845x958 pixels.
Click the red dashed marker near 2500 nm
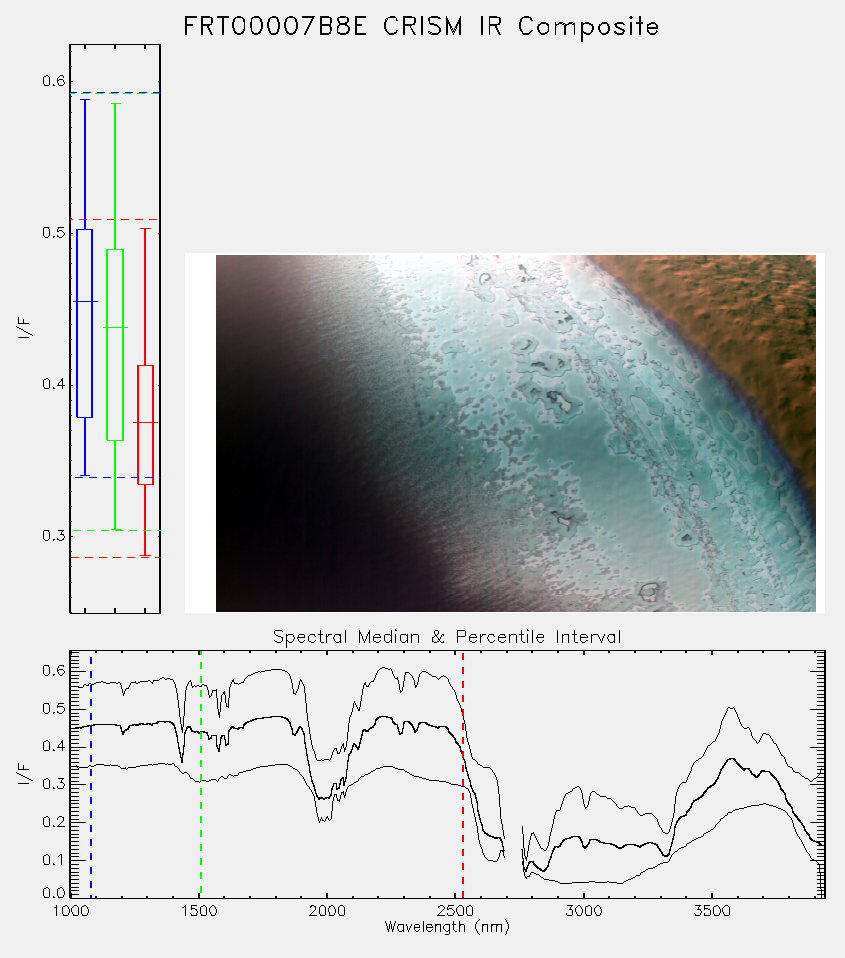(x=463, y=774)
